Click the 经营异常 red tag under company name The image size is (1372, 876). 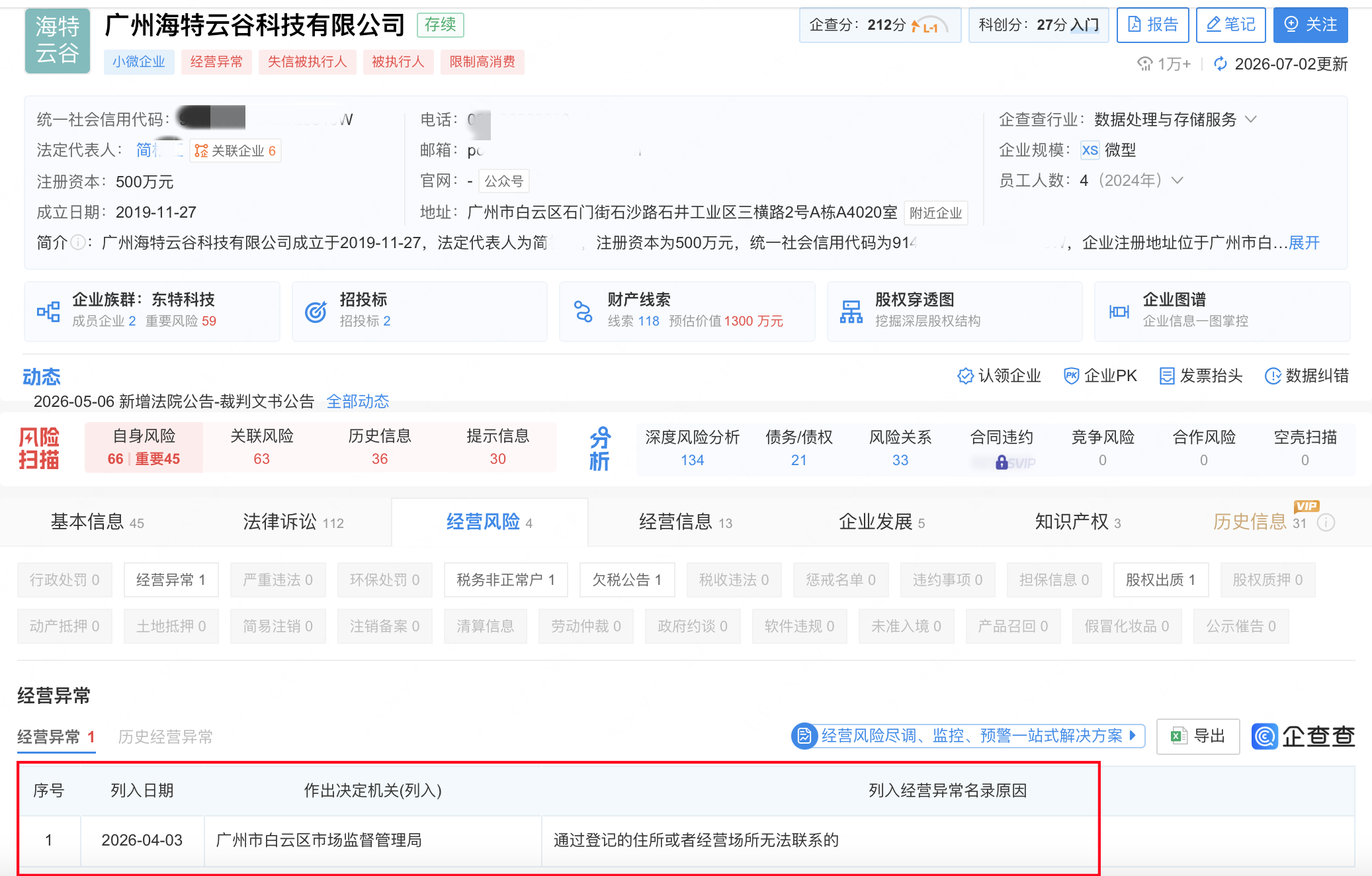[216, 62]
